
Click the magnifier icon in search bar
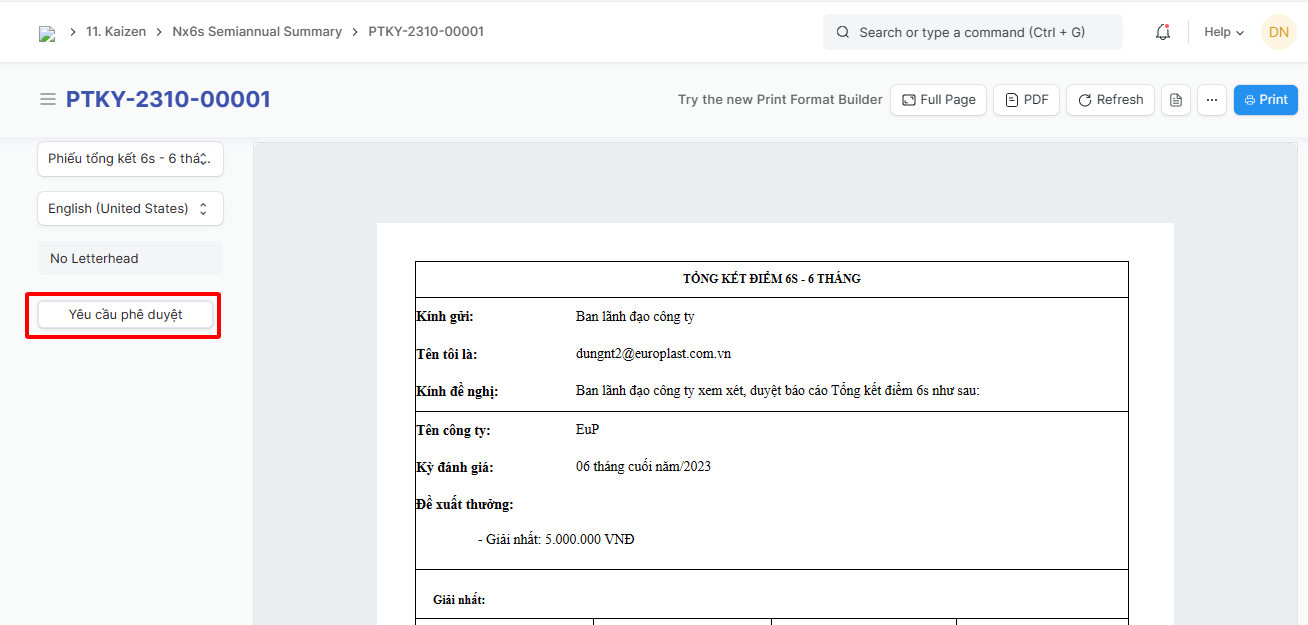[x=843, y=32]
